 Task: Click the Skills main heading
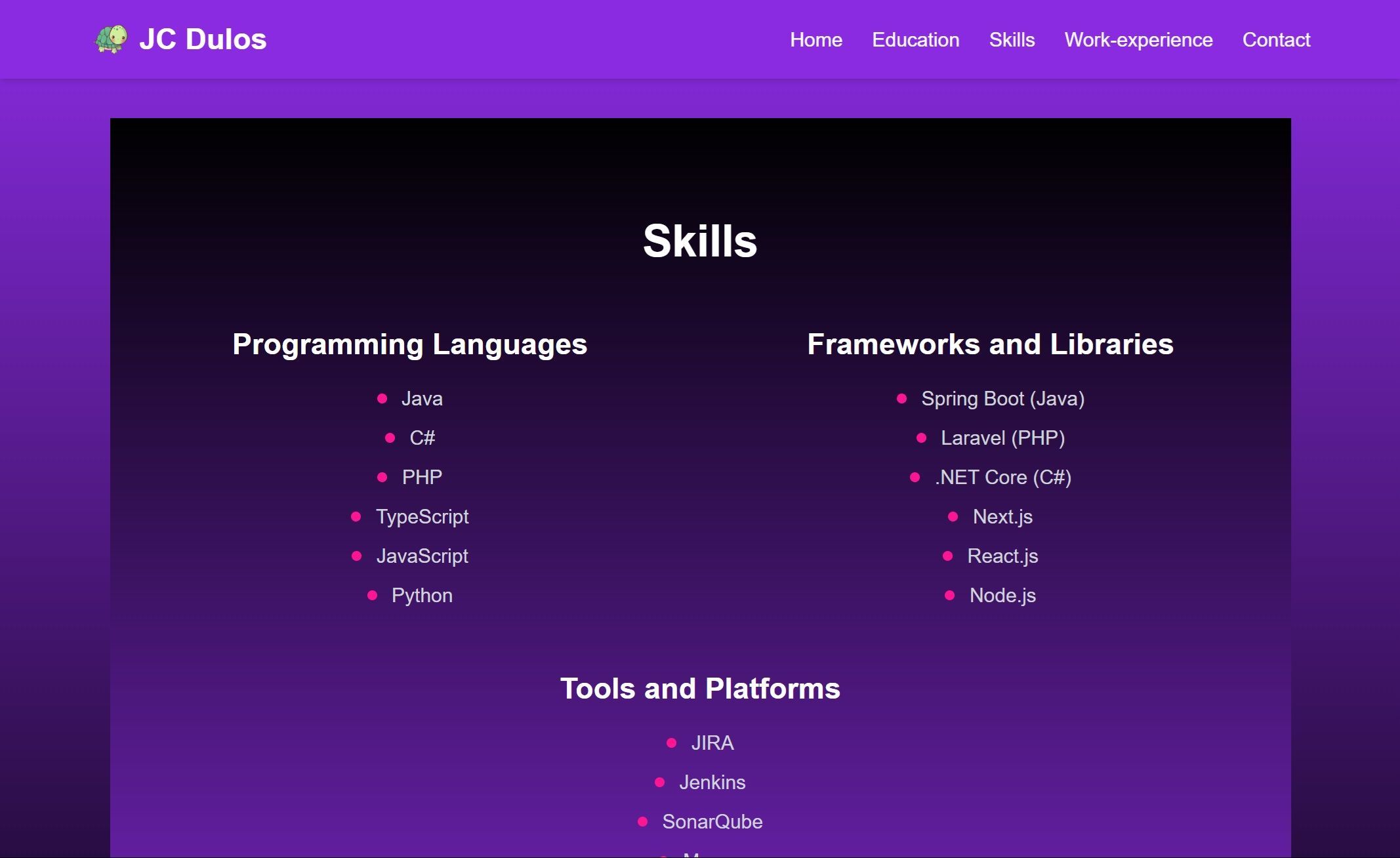click(700, 241)
